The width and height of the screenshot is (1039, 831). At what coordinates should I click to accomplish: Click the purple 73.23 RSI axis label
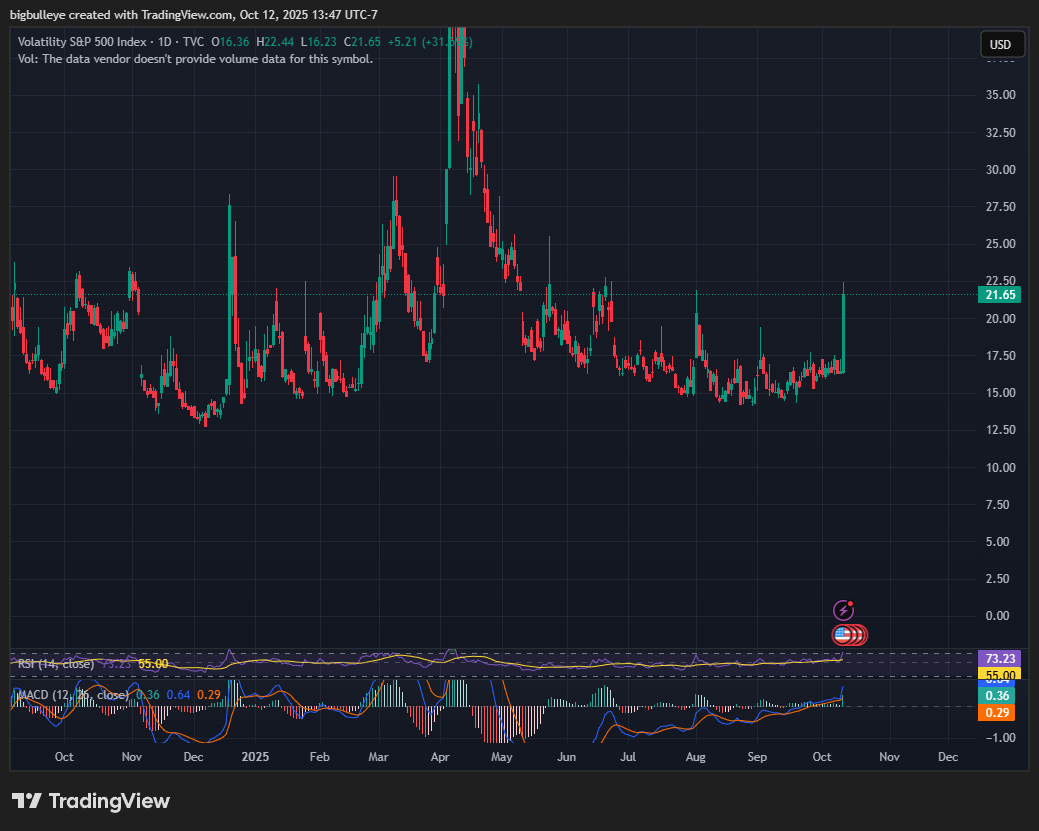coord(1000,659)
